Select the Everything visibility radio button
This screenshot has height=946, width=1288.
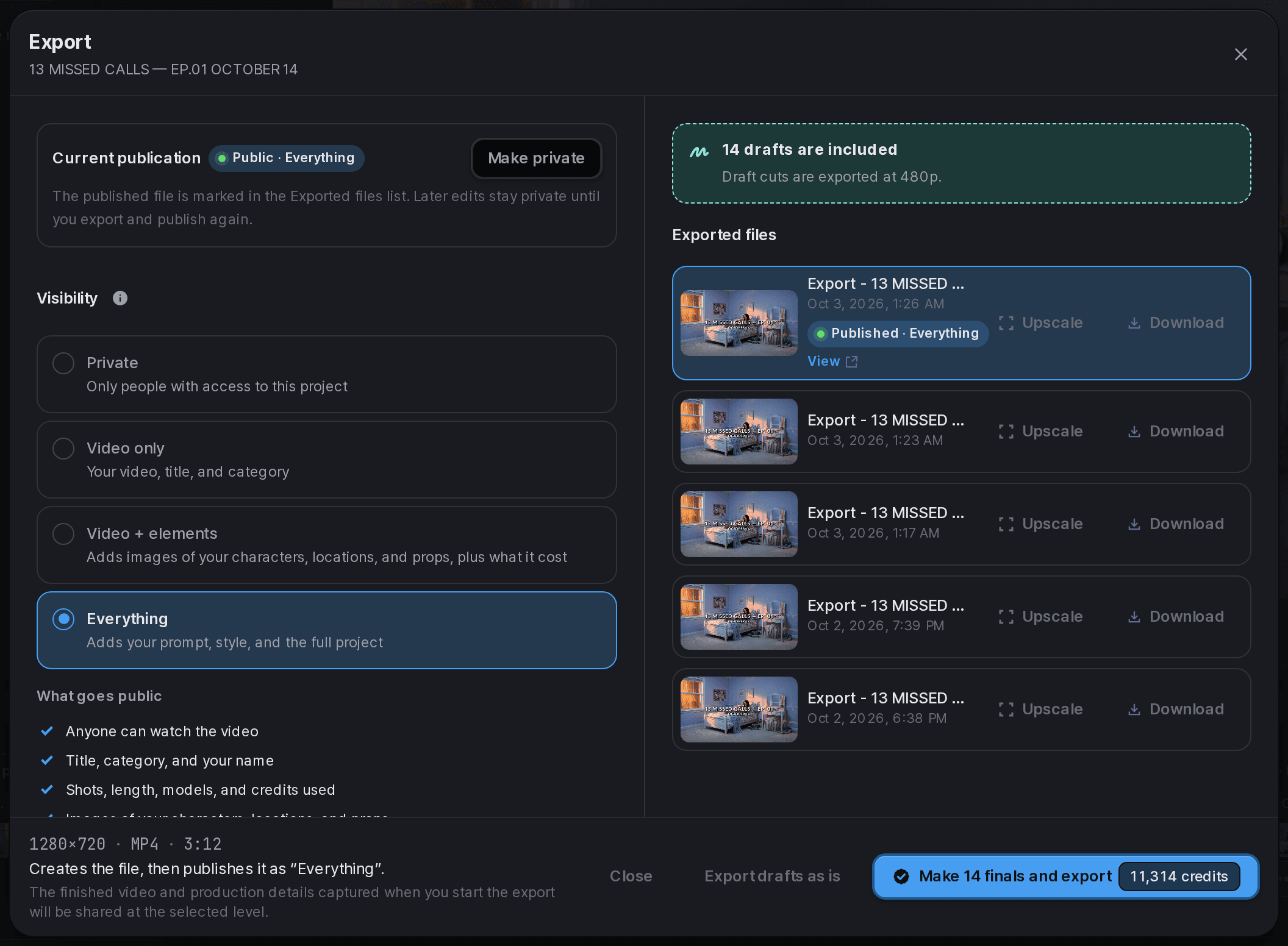pos(63,619)
